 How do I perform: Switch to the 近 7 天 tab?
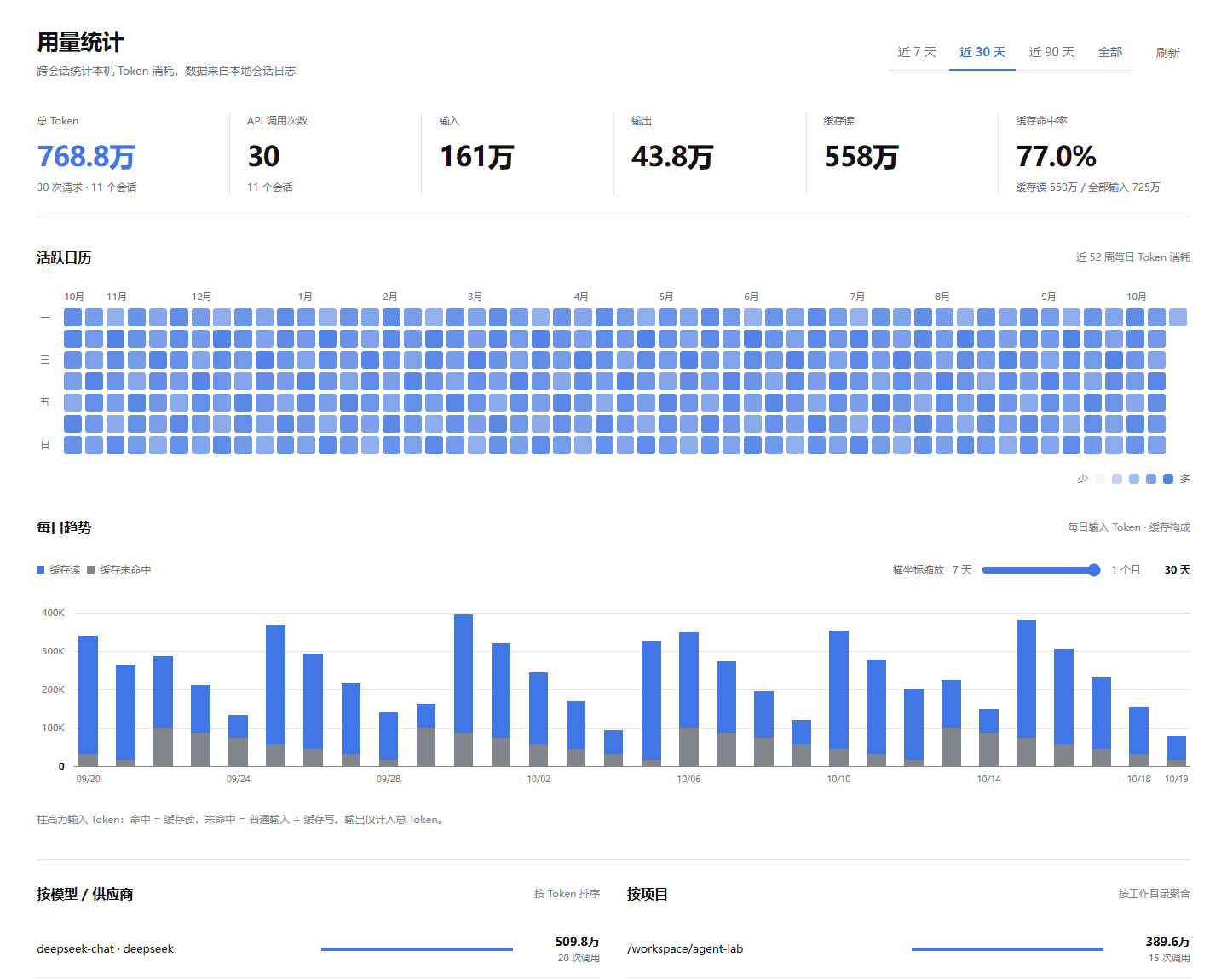coord(917,53)
